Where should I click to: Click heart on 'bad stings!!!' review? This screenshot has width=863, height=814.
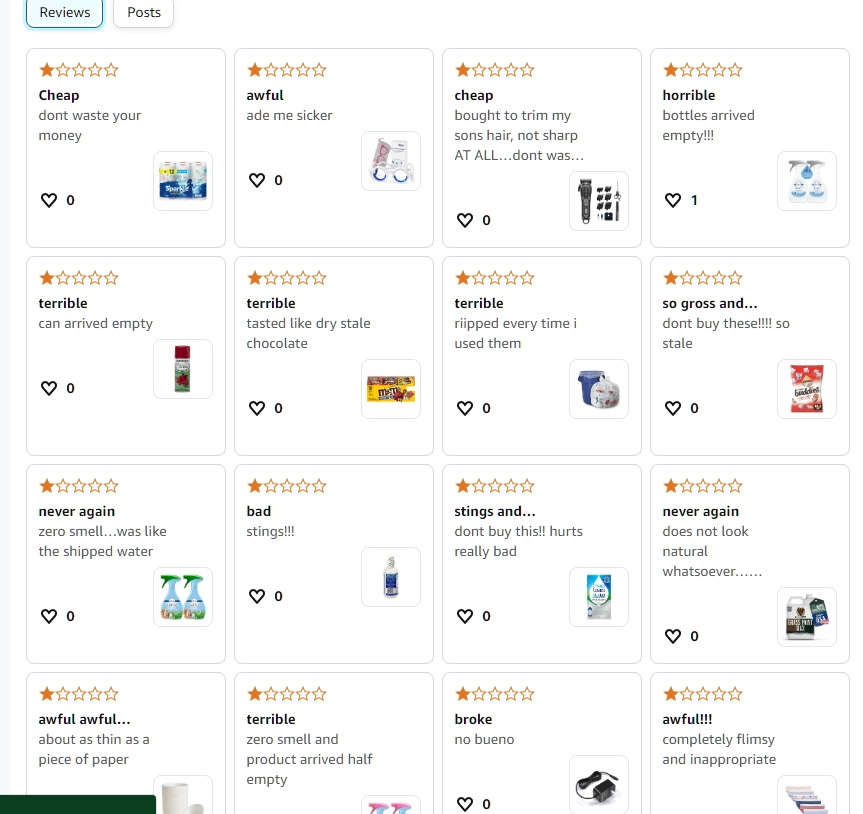[x=257, y=596]
